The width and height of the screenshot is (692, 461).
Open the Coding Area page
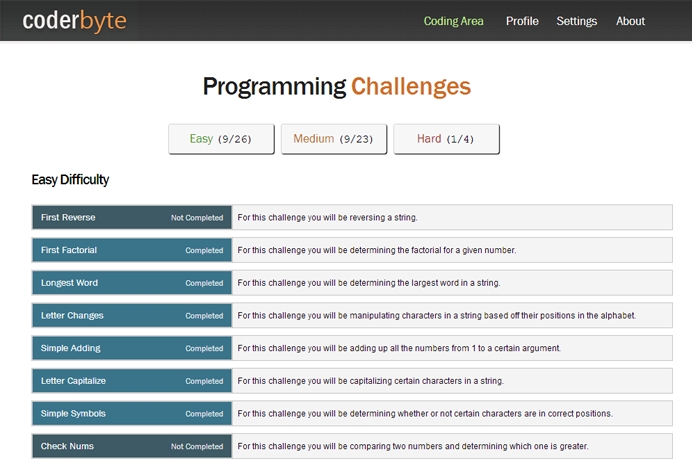pyautogui.click(x=453, y=21)
